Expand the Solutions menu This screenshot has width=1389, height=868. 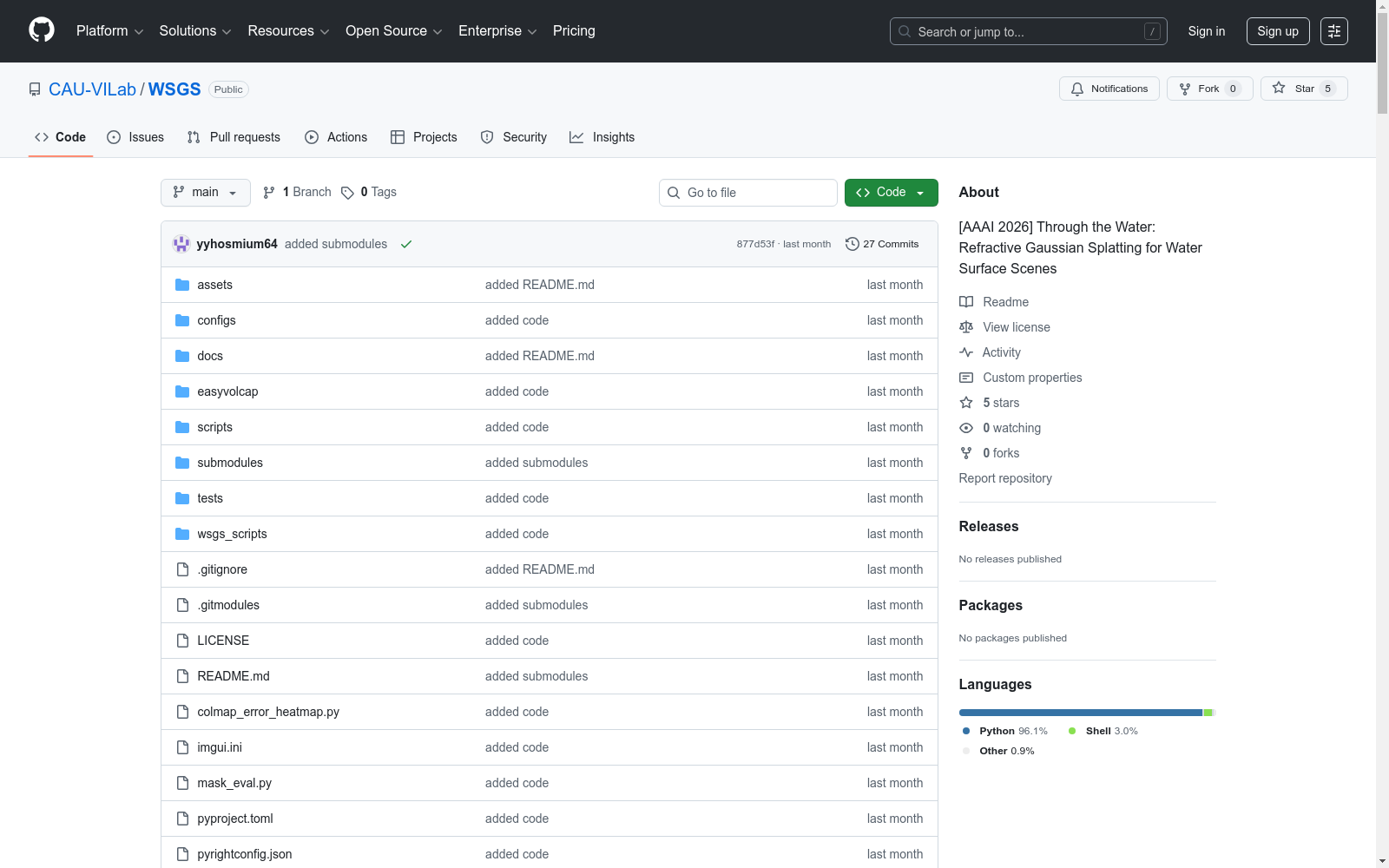[195, 31]
